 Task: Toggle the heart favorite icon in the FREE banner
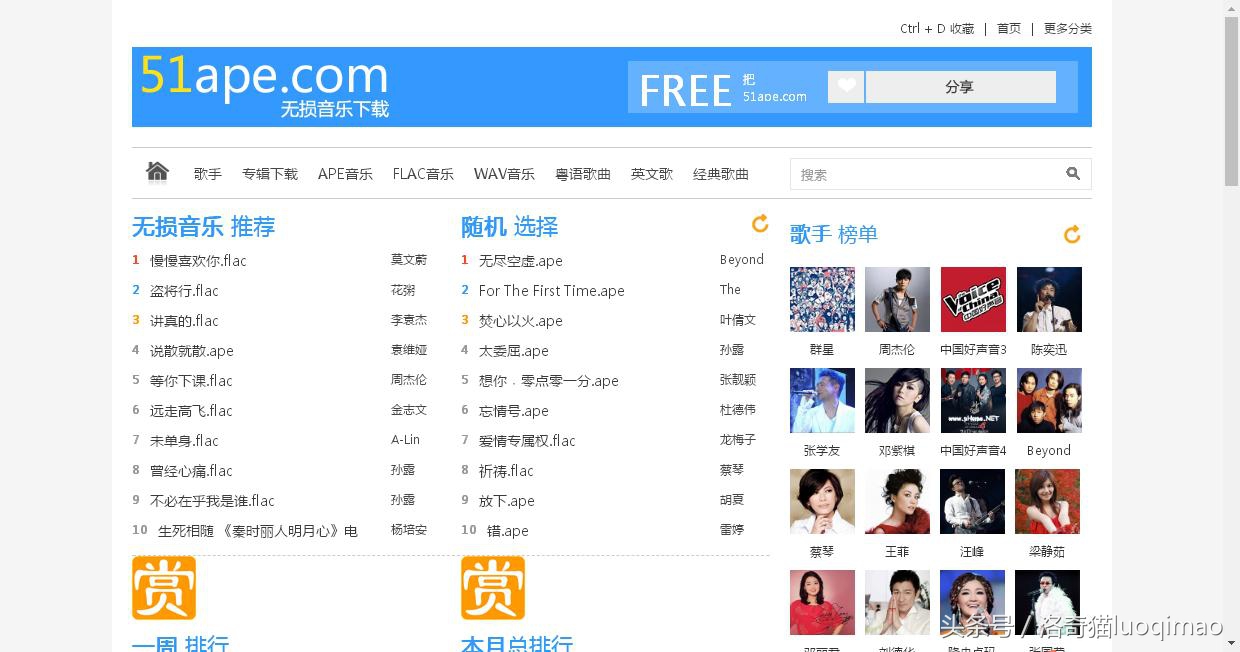845,86
